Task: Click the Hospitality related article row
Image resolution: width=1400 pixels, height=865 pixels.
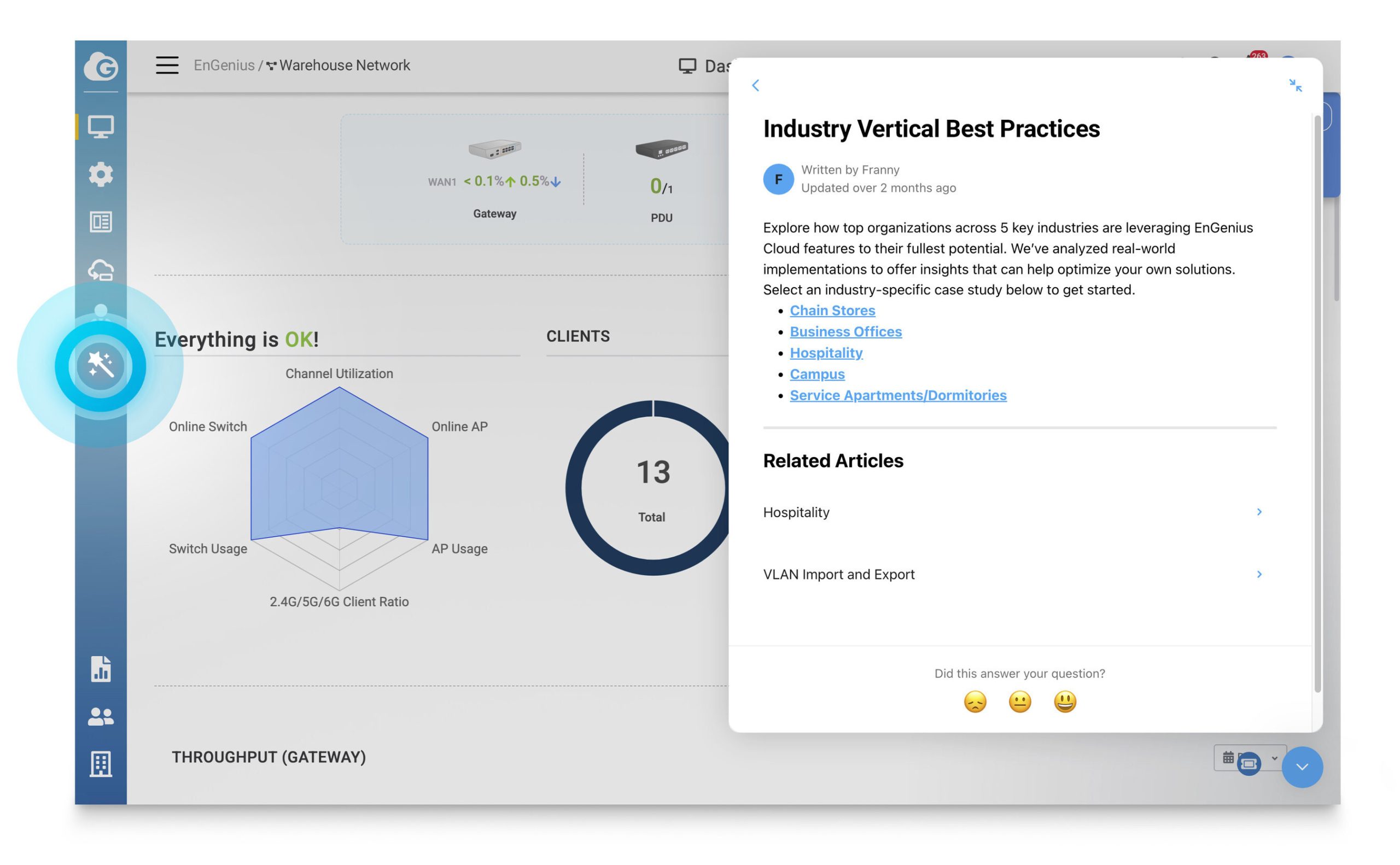Action: [1019, 512]
